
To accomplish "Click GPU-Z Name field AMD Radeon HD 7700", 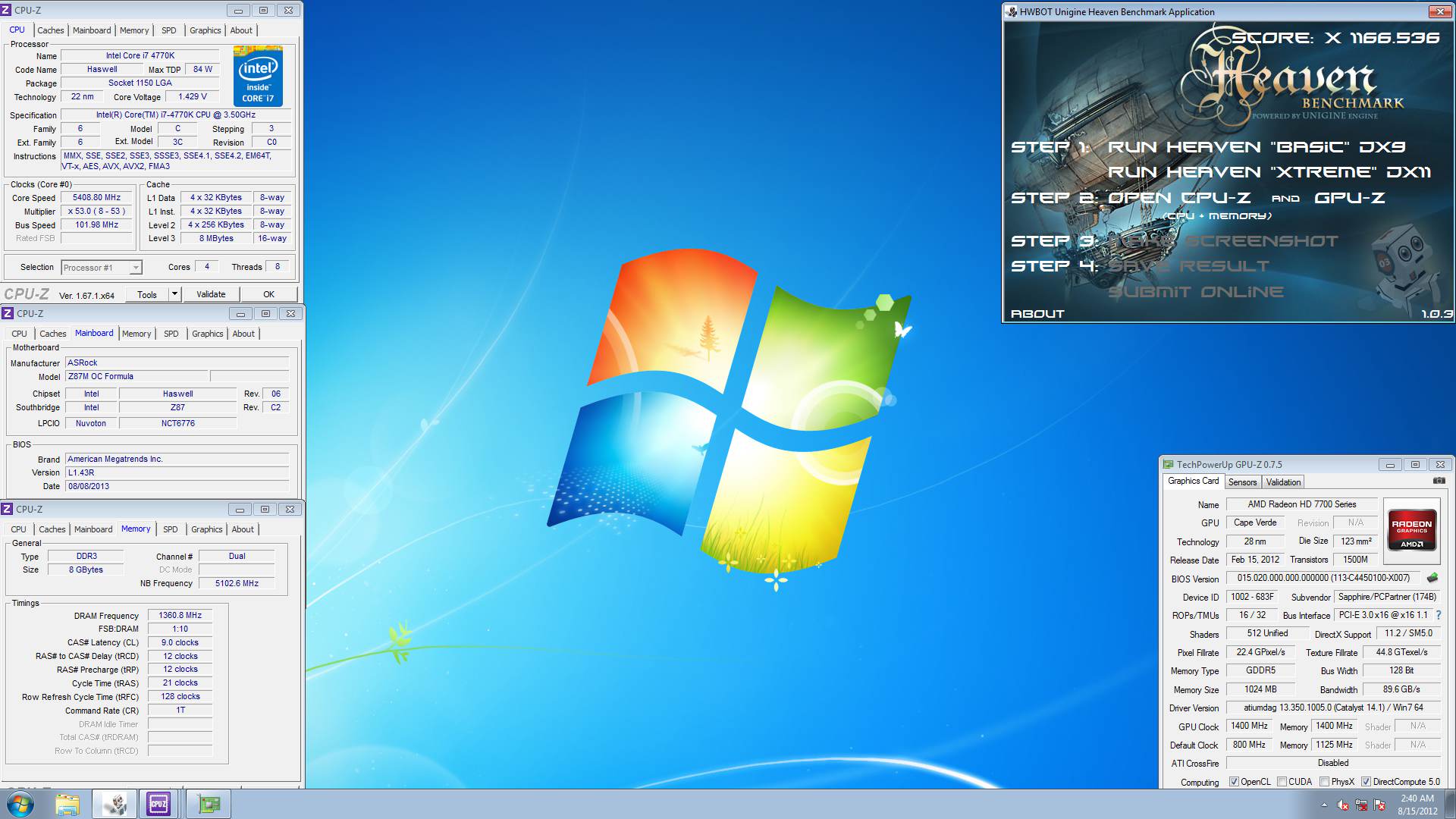I will (1302, 504).
